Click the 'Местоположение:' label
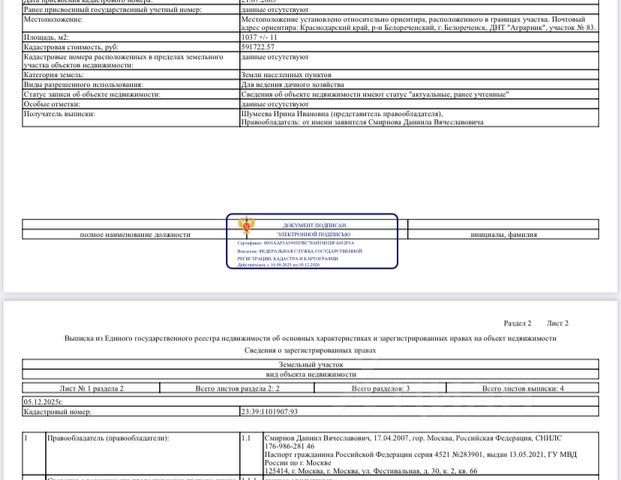Viewport: 621px width, 480px height. pos(53,19)
